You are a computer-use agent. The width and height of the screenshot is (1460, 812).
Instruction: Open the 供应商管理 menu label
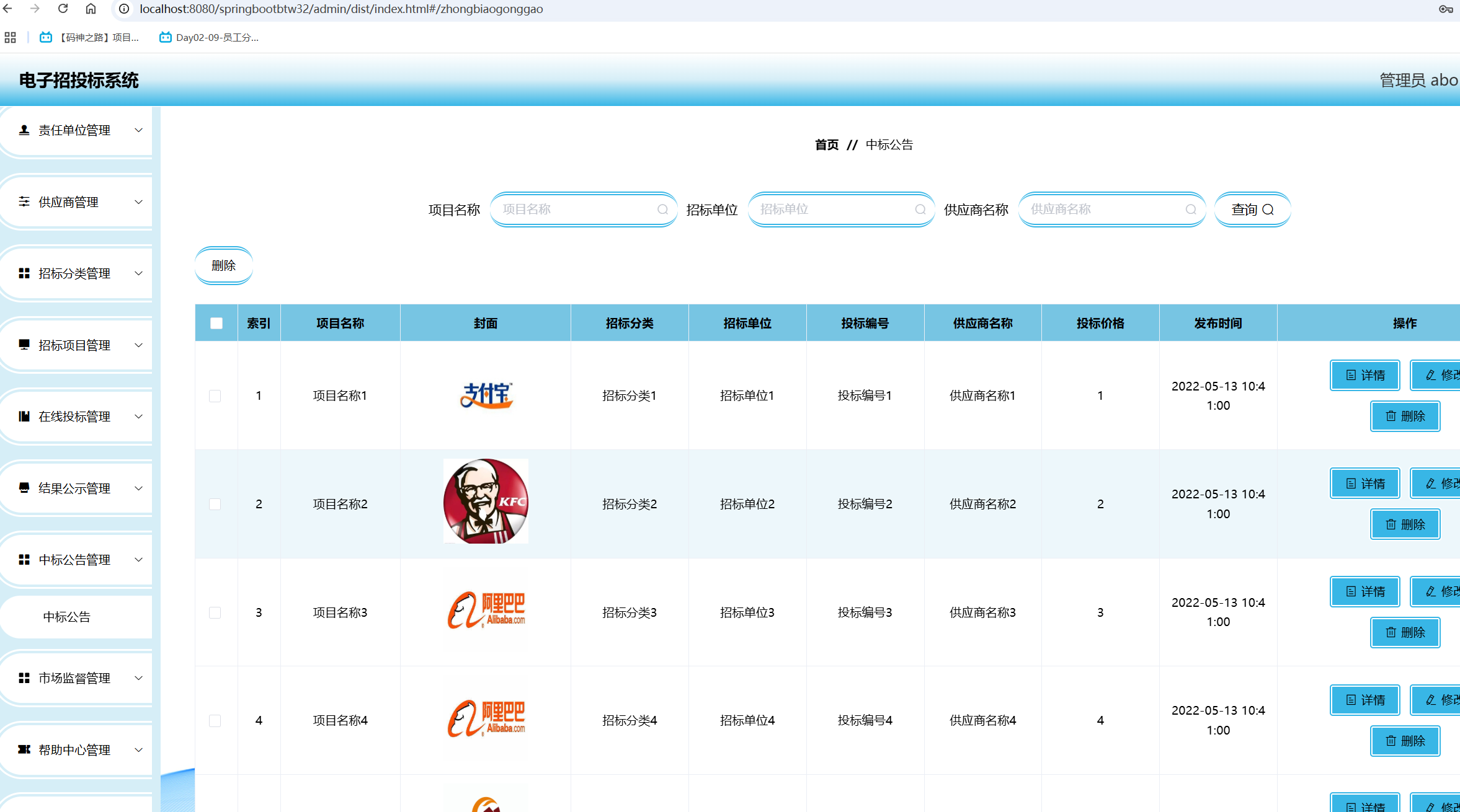click(x=68, y=202)
